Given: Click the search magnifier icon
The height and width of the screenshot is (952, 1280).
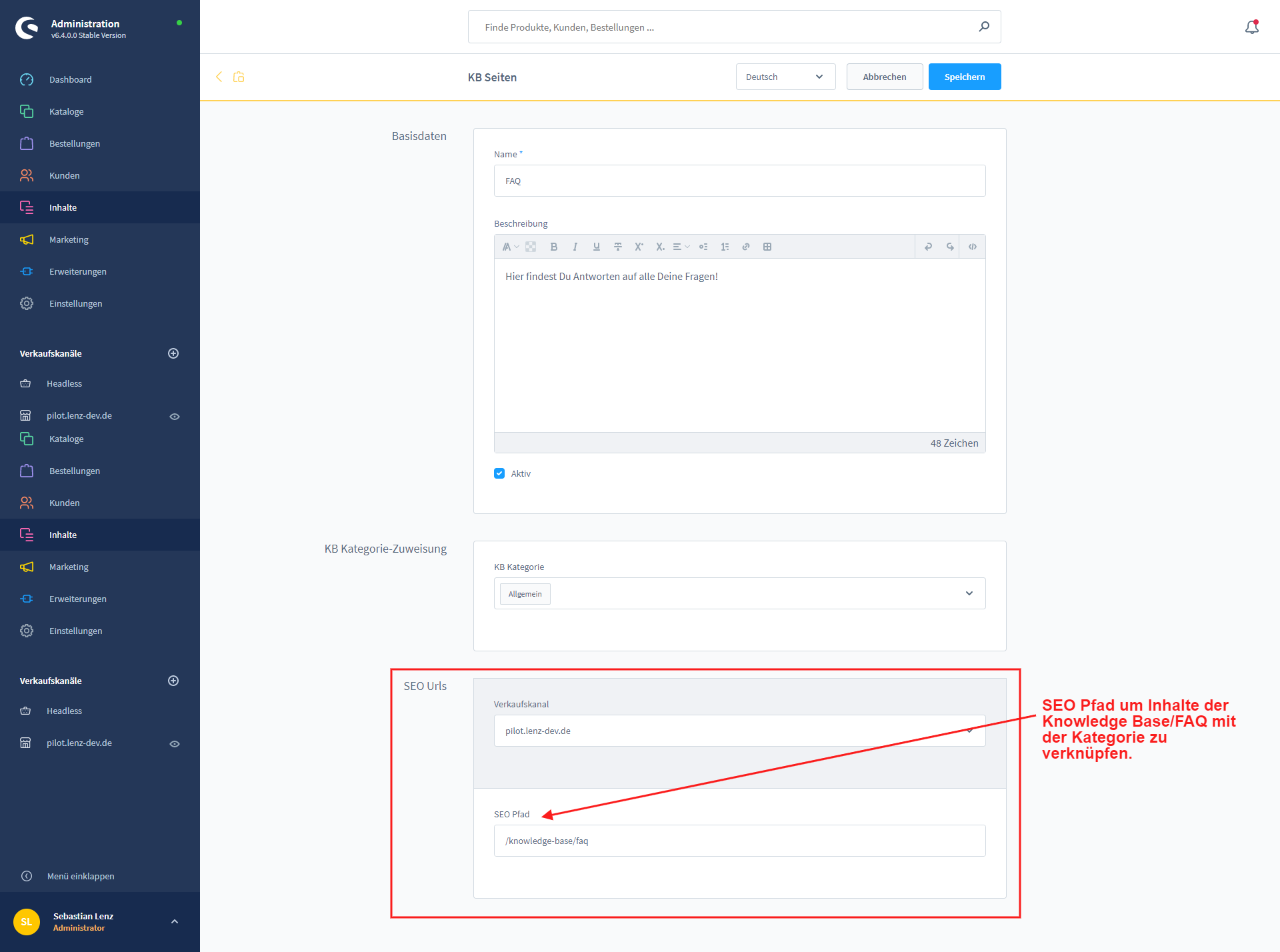Looking at the screenshot, I should (984, 27).
